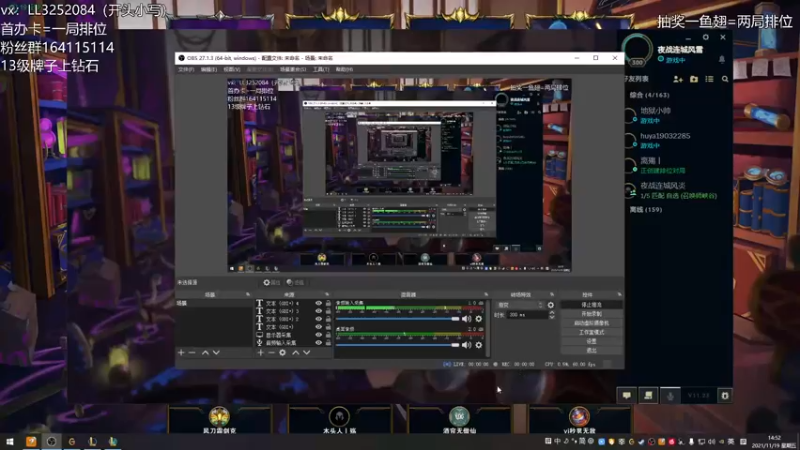Open source properties gear in Sources toolbar

pos(283,353)
